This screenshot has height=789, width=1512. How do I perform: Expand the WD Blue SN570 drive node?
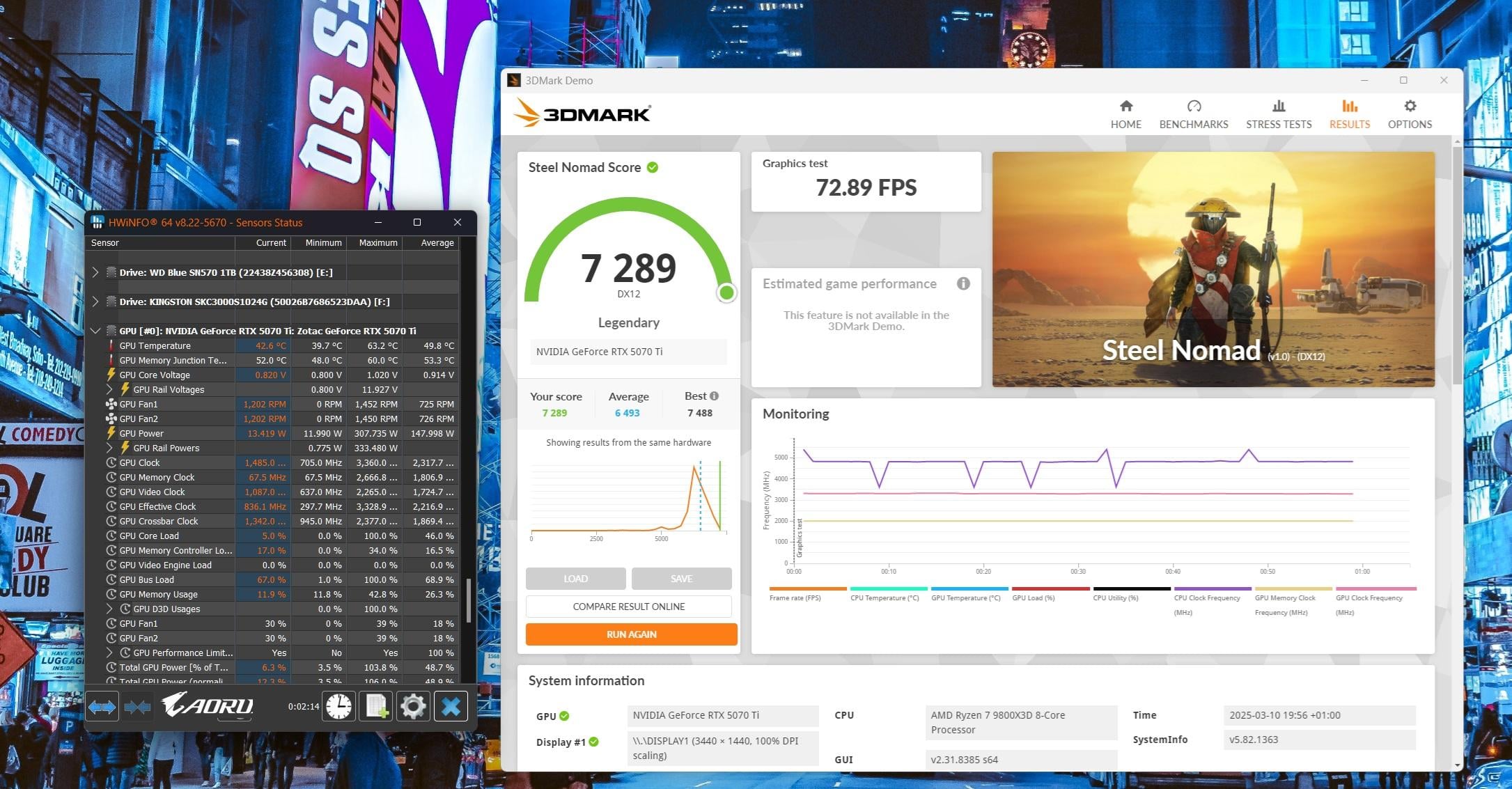point(95,272)
